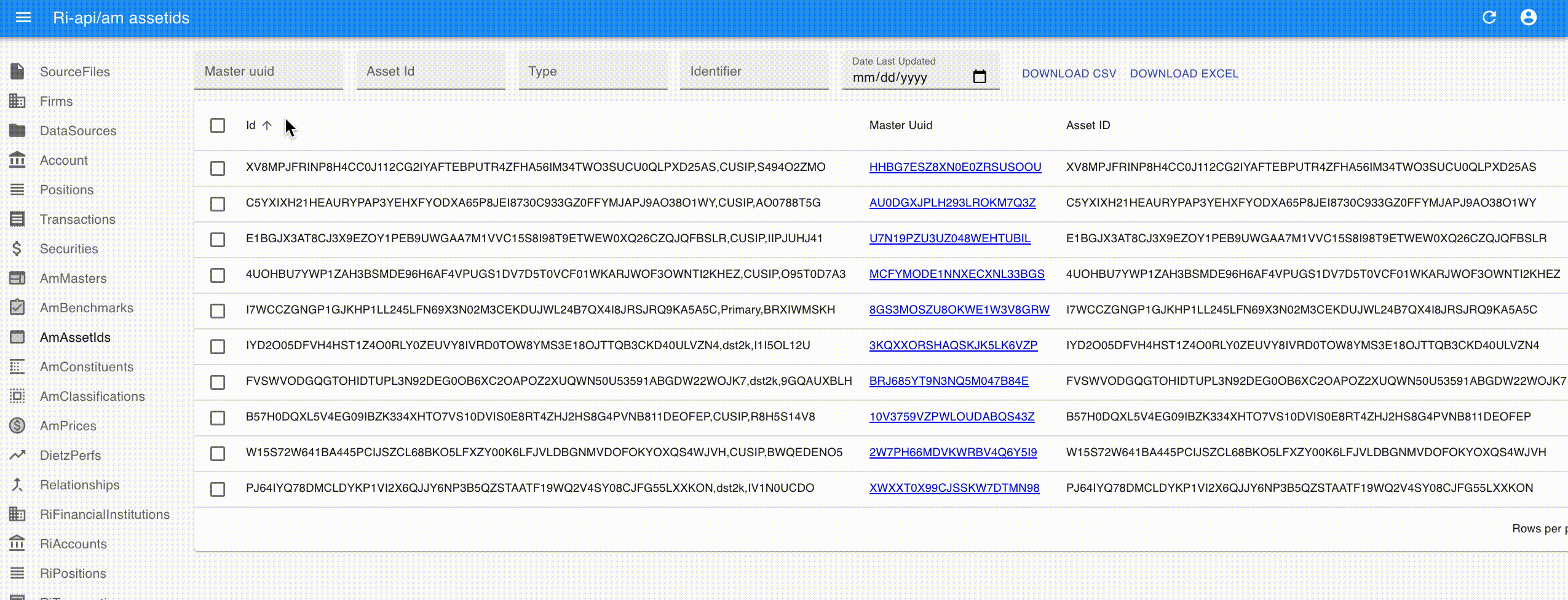The height and width of the screenshot is (600, 1568).
Task: Focus the Master uuid filter field
Action: point(269,71)
